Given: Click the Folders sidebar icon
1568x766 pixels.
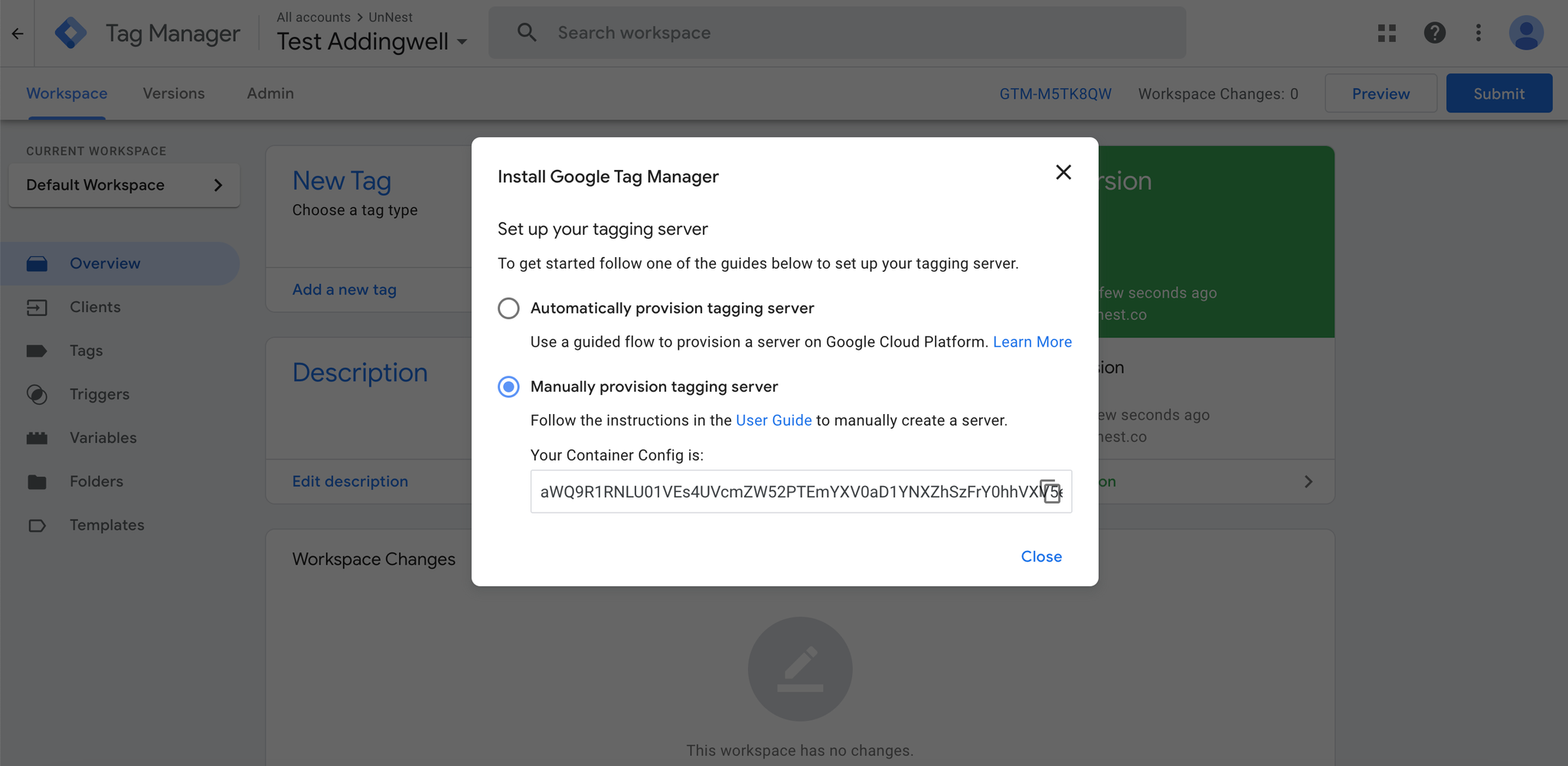Looking at the screenshot, I should pos(37,482).
